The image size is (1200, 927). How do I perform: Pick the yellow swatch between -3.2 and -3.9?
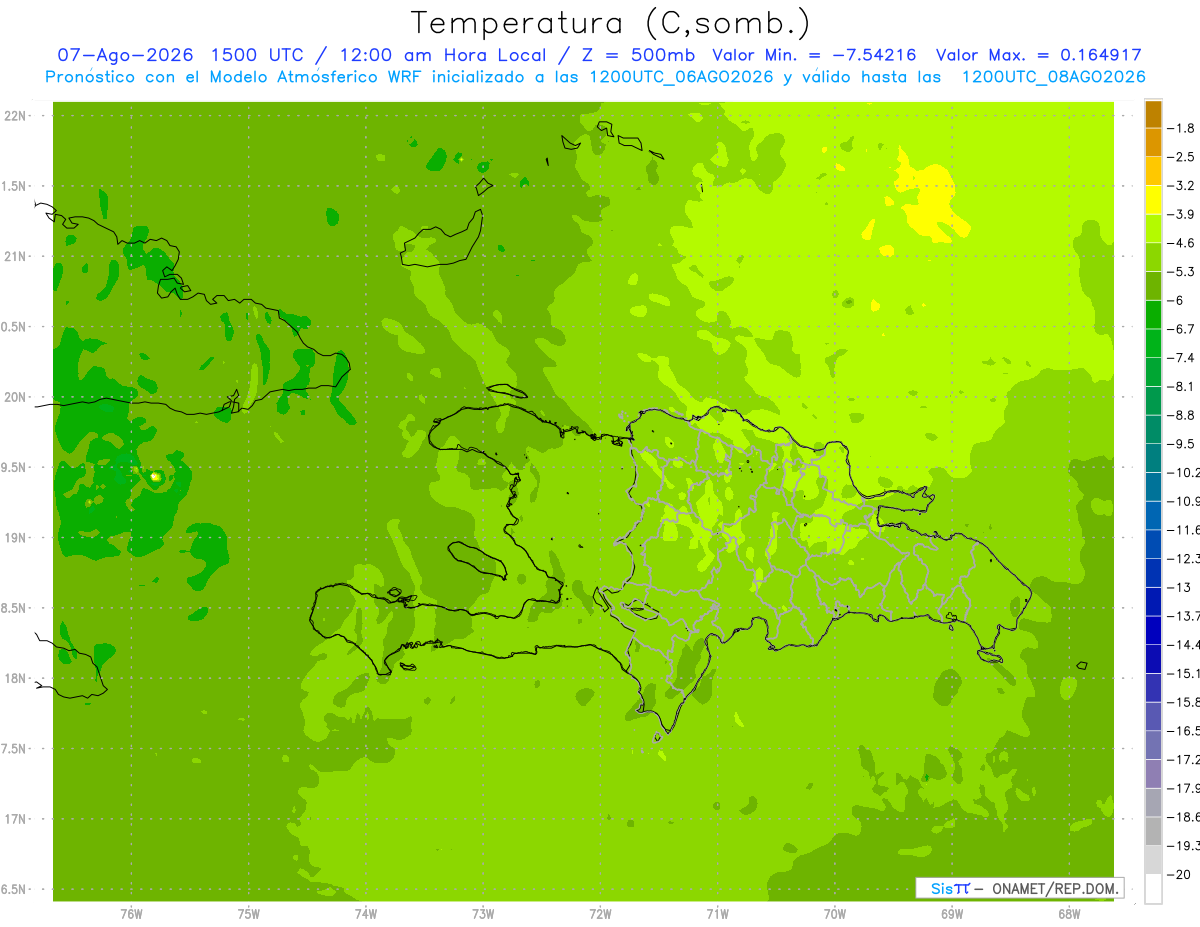(x=1153, y=200)
